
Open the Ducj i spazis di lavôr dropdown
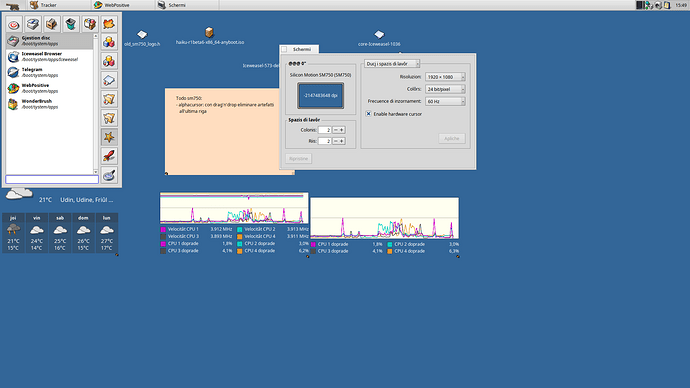tap(392, 64)
